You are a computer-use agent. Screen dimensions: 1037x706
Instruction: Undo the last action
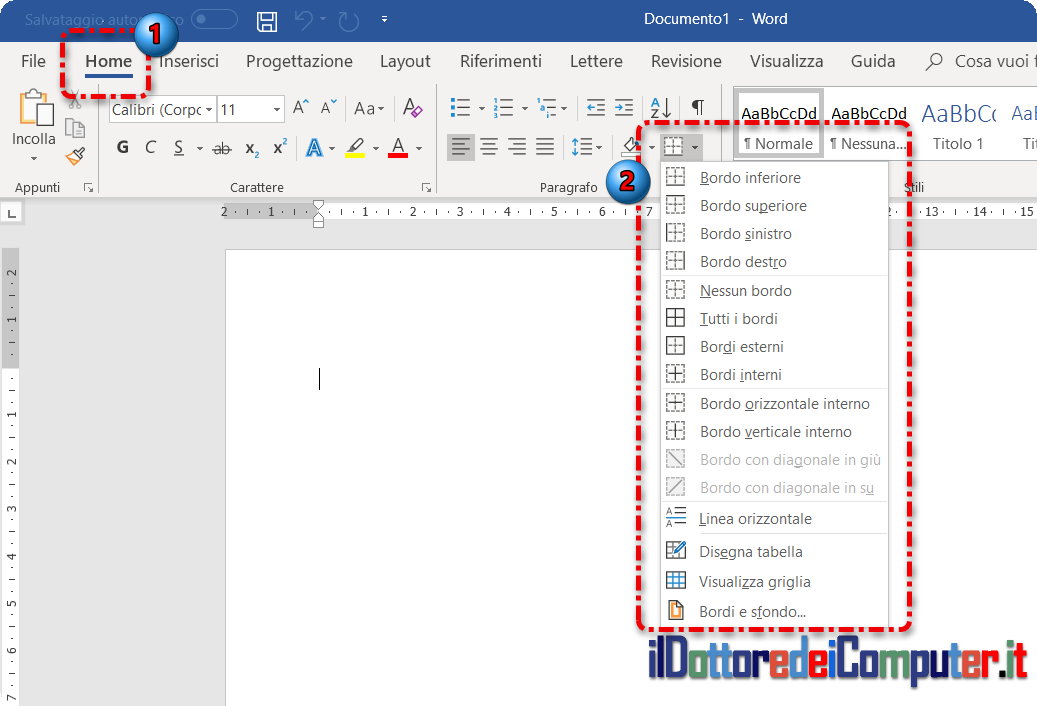(304, 20)
